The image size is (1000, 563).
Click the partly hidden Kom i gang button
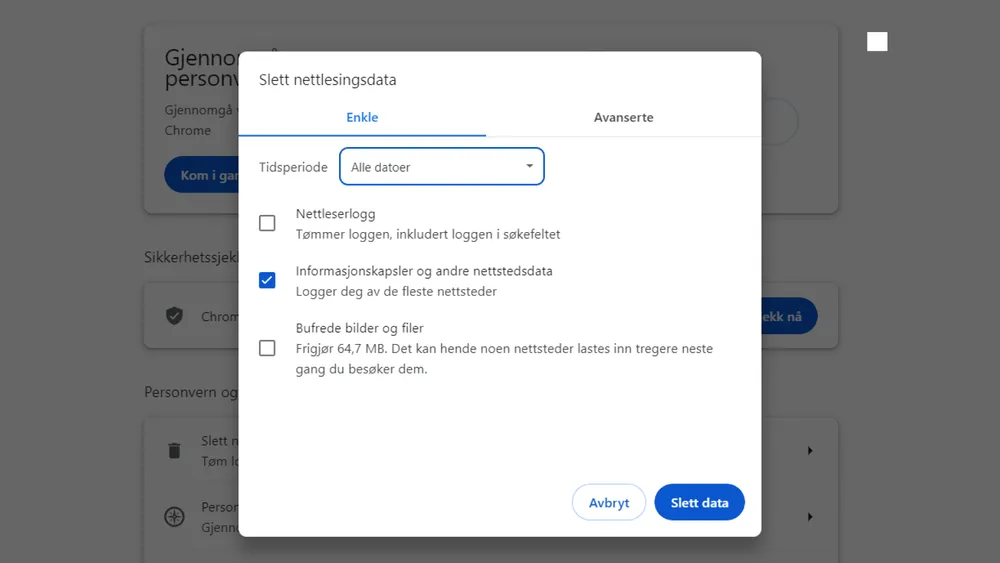tap(202, 175)
